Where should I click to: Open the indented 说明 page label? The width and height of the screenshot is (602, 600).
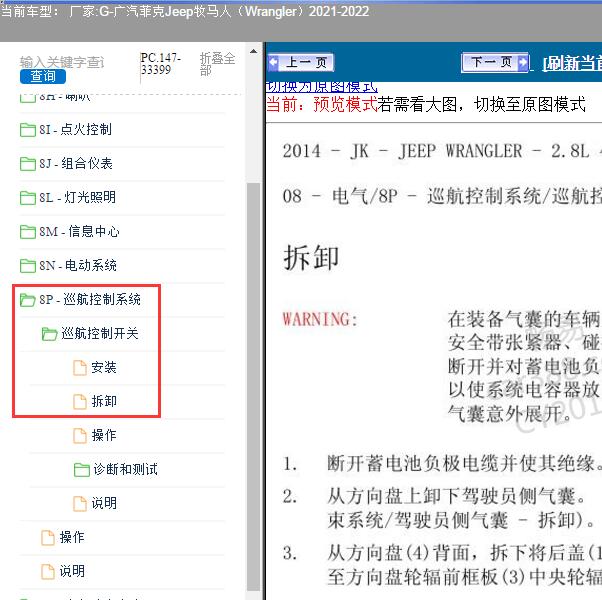[x=104, y=503]
